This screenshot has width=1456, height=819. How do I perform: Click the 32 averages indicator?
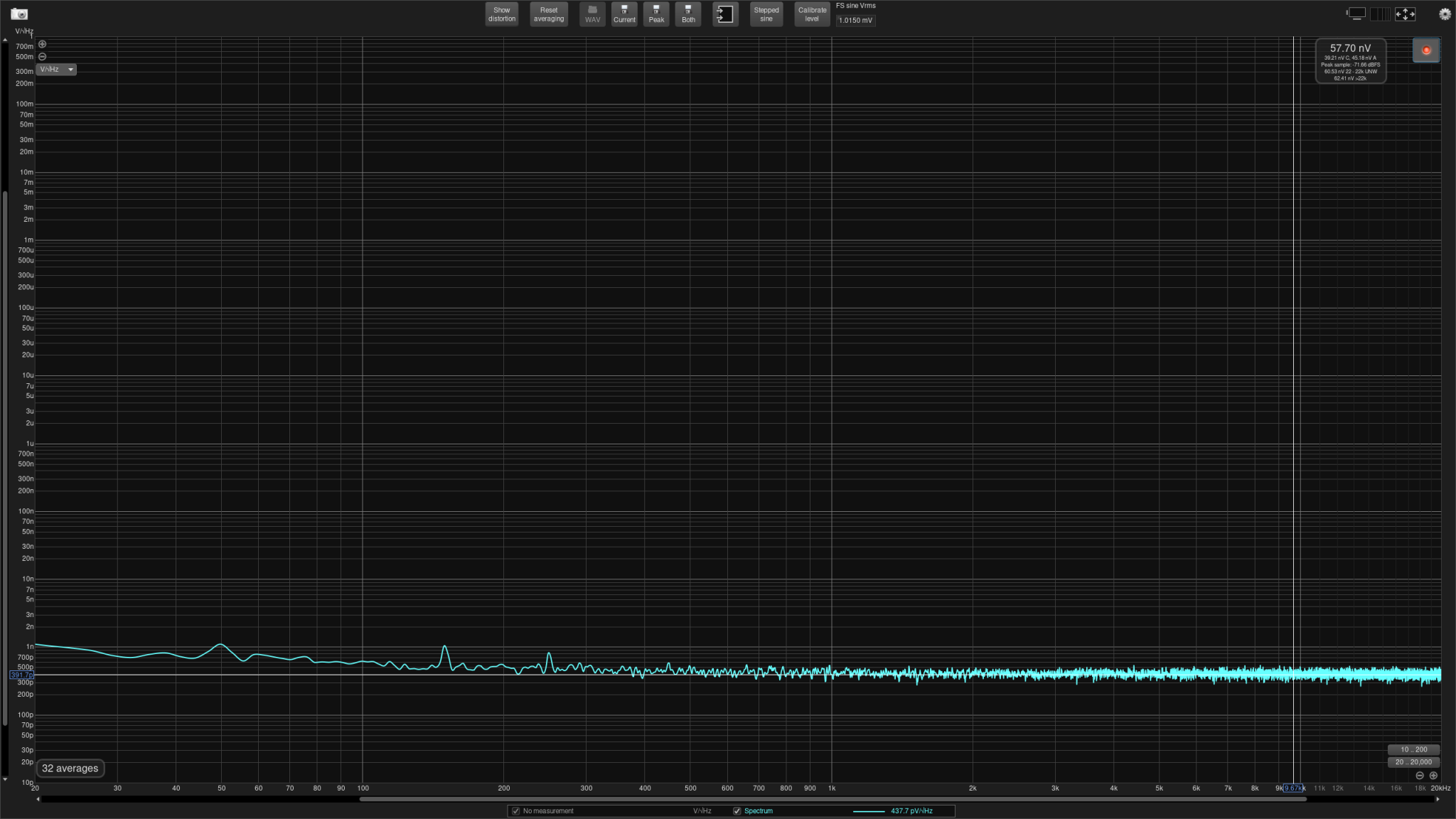70,769
